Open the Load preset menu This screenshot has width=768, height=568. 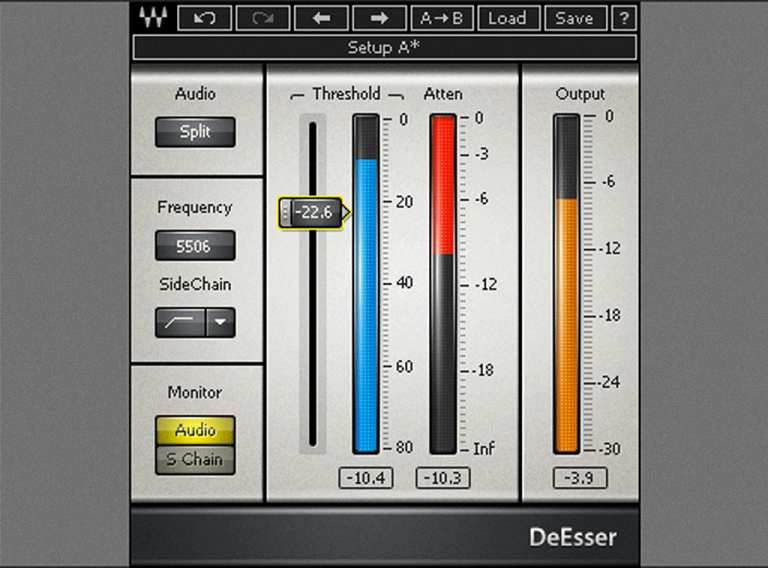tap(508, 18)
